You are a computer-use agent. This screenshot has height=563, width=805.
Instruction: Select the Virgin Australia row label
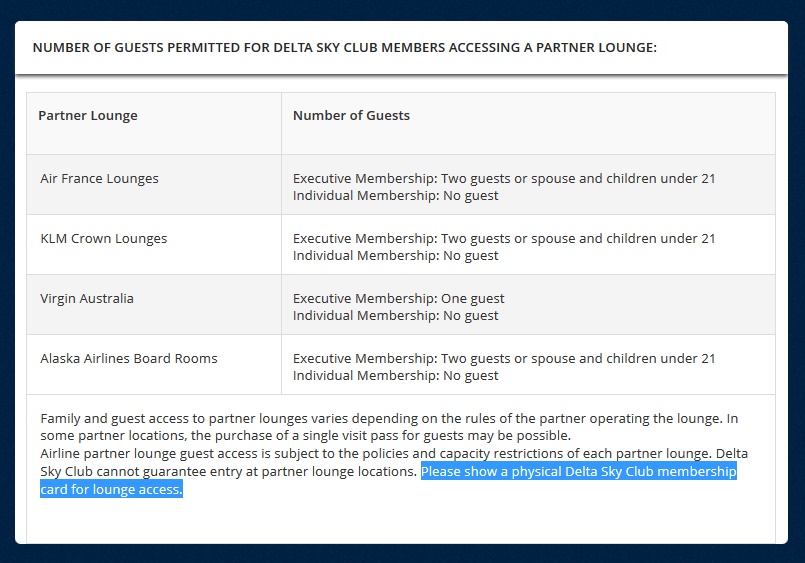tap(86, 299)
